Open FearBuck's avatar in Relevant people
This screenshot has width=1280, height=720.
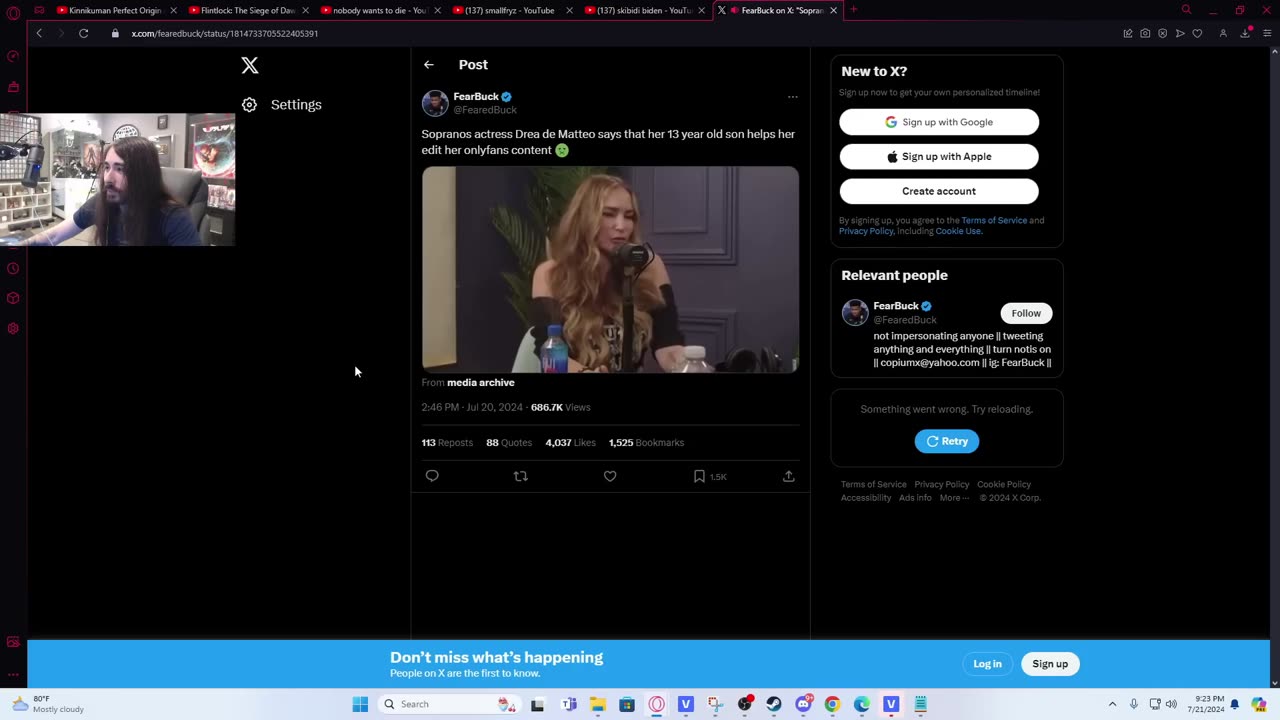coord(855,313)
